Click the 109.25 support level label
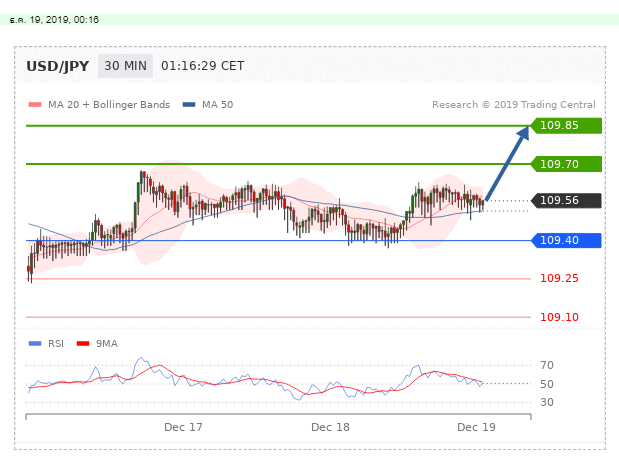This screenshot has height=462, width=619. point(559,278)
